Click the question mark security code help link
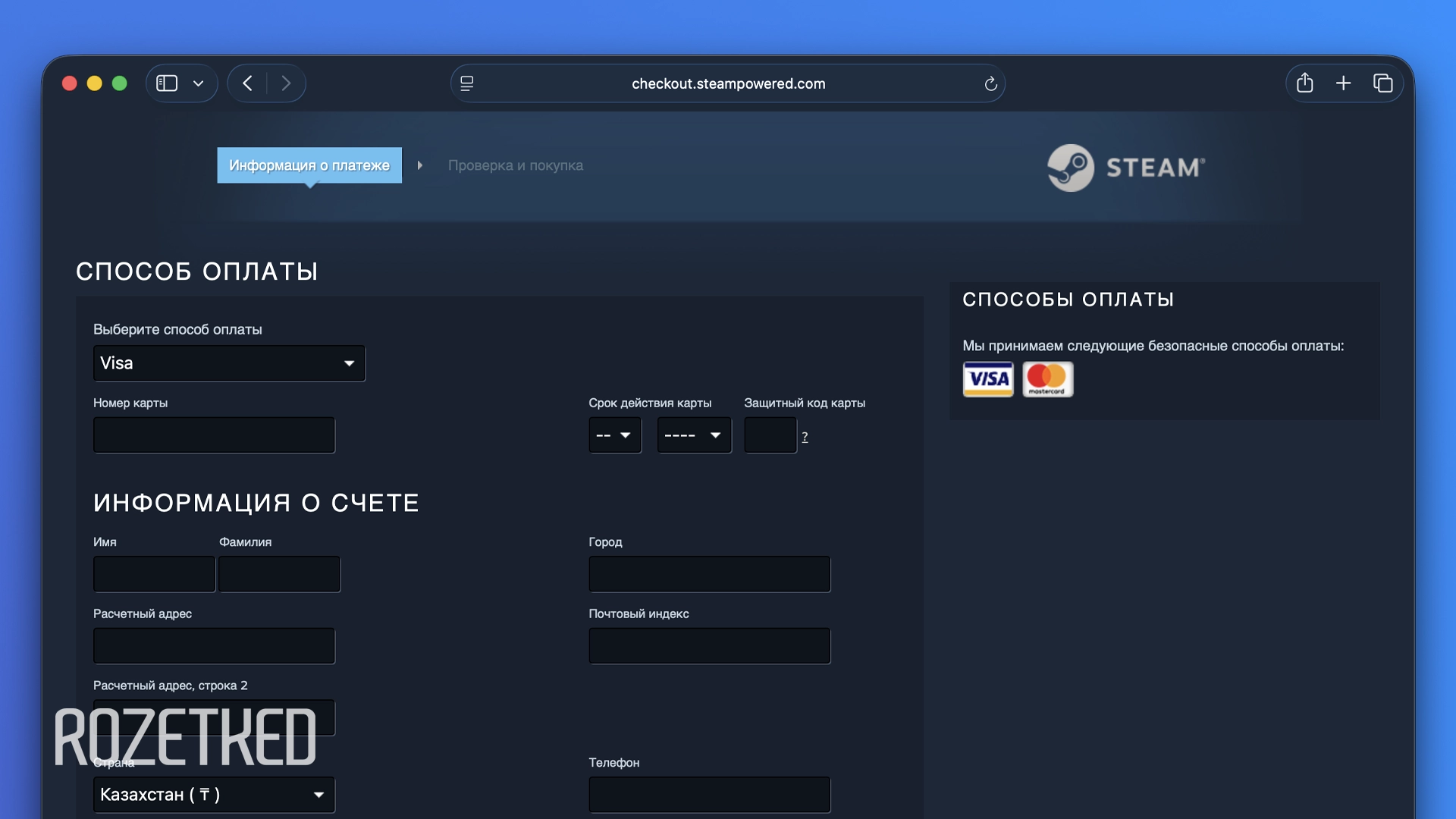The image size is (1456, 819). pyautogui.click(x=805, y=437)
